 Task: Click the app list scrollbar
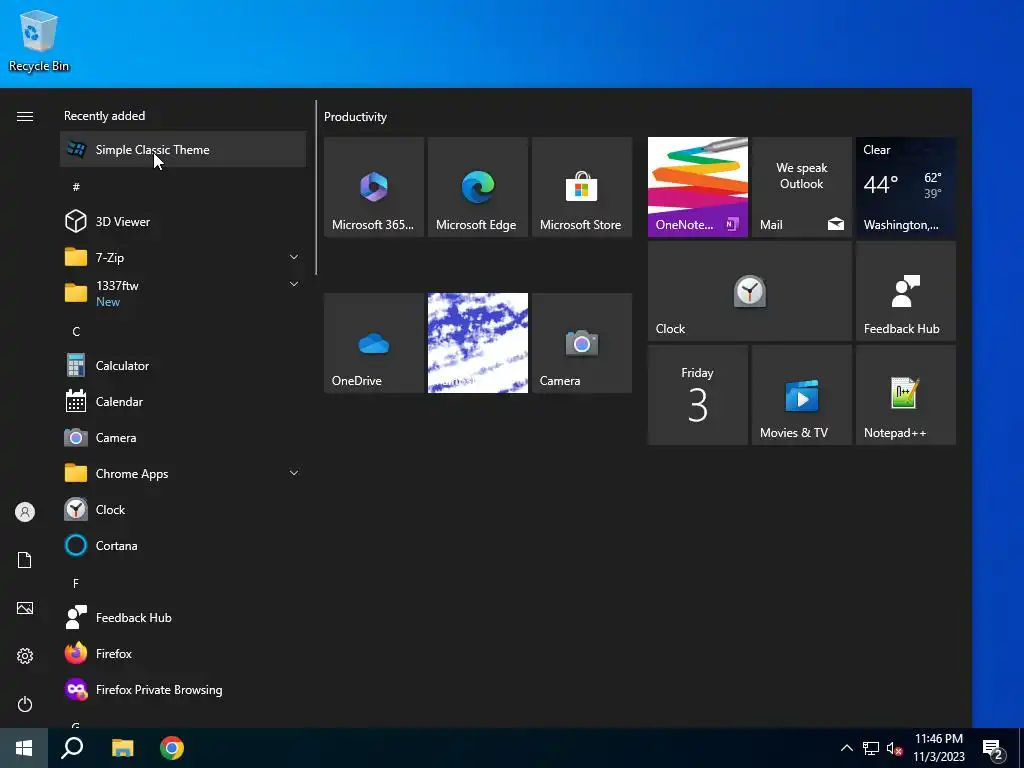[316, 187]
